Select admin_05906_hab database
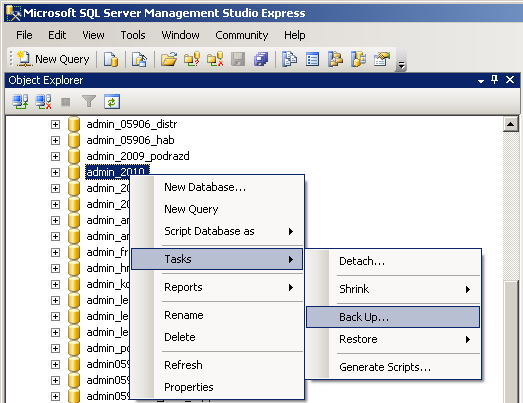523x403 pixels. [x=130, y=140]
